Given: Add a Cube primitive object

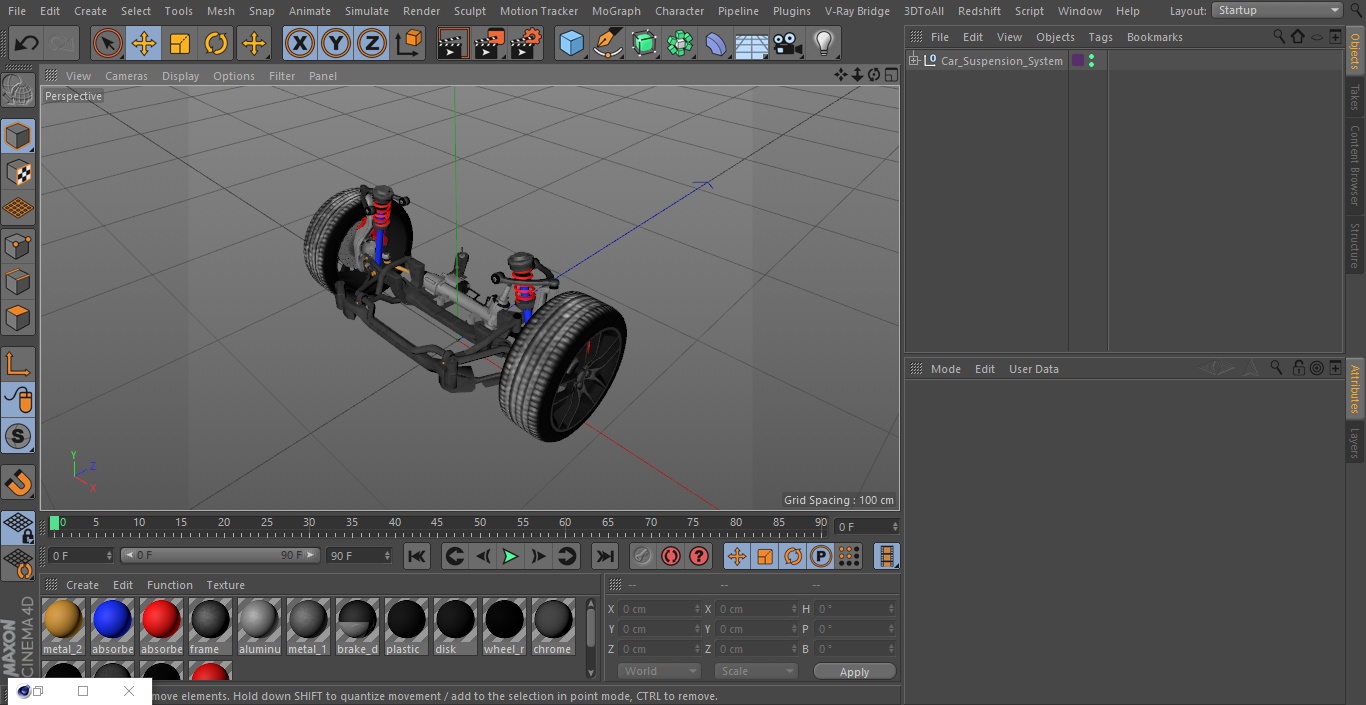Looking at the screenshot, I should click(571, 43).
